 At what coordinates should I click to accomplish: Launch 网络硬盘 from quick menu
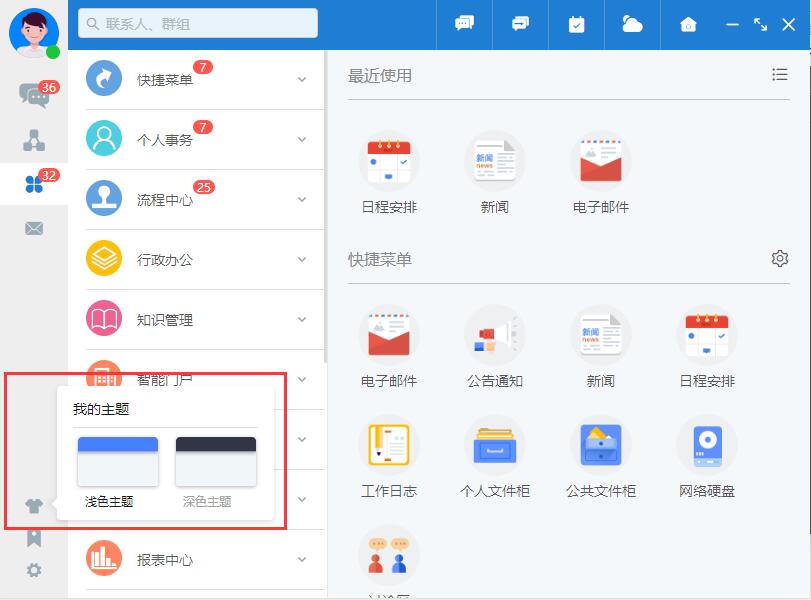pos(707,455)
